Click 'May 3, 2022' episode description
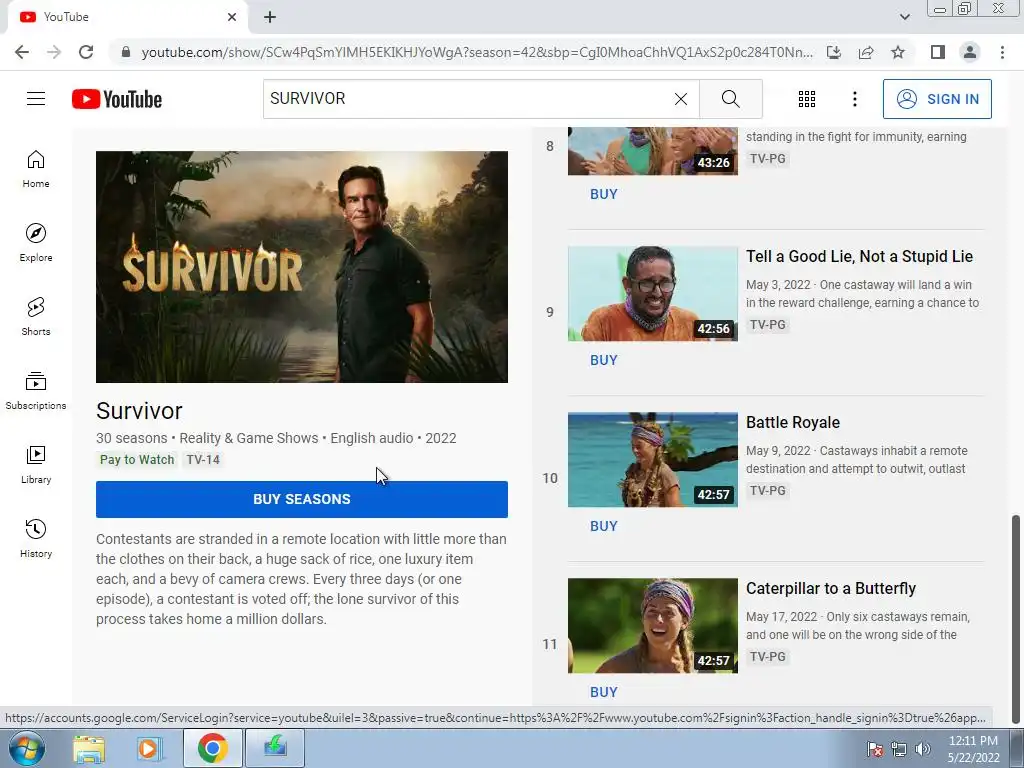Image resolution: width=1024 pixels, height=768 pixels. tap(863, 294)
